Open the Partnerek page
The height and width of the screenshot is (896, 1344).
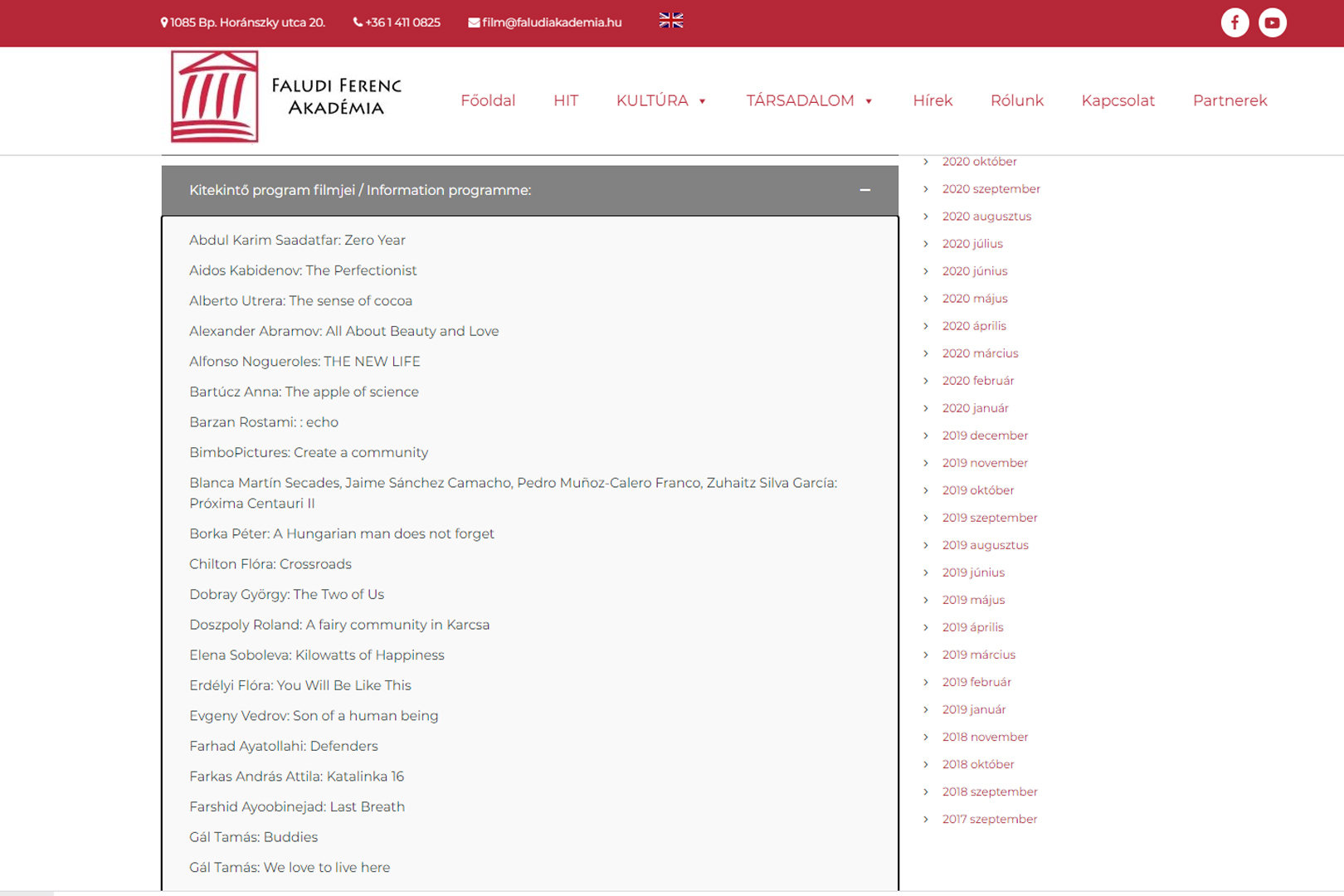[x=1230, y=100]
